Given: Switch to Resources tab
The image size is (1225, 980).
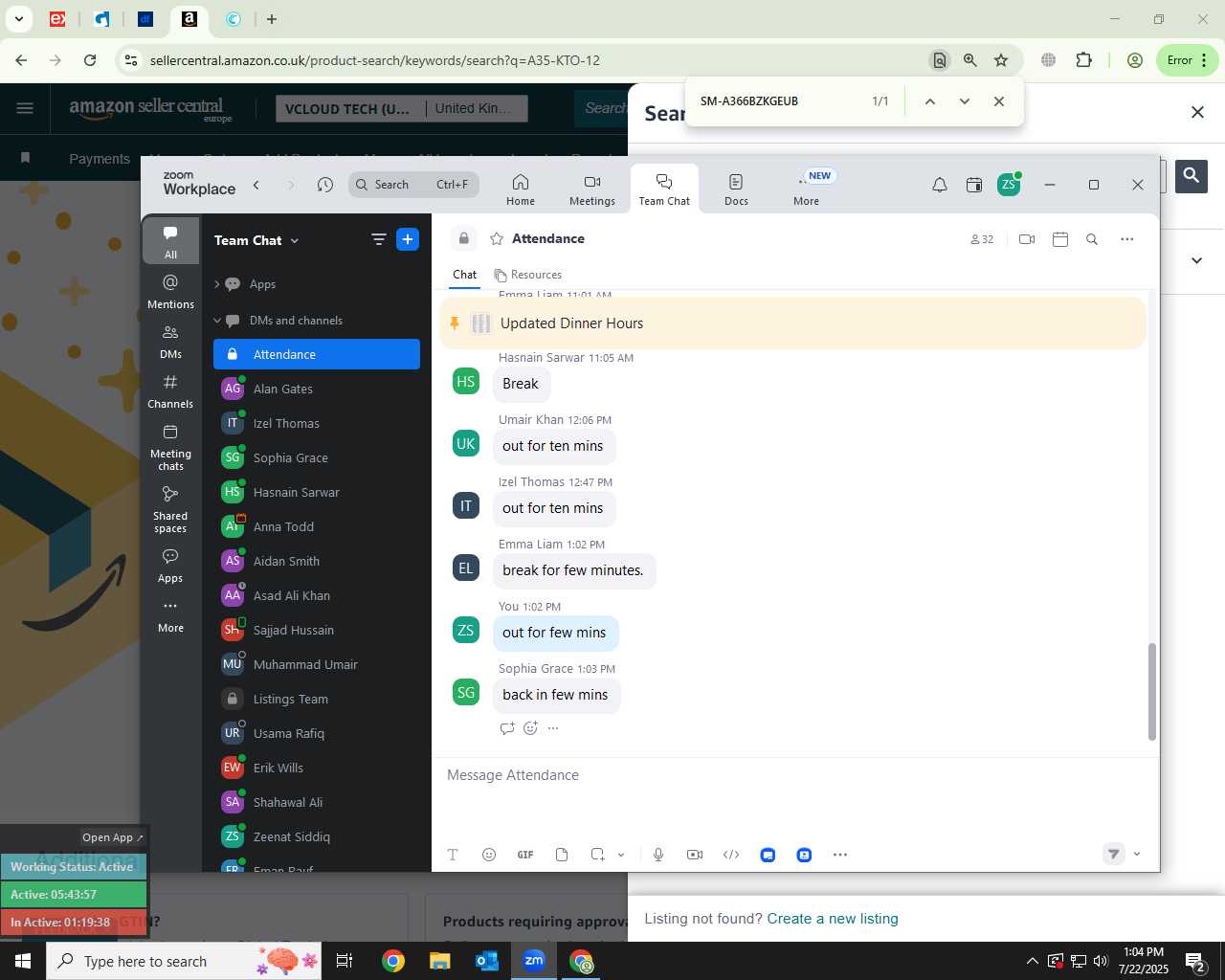Looking at the screenshot, I should coord(528,275).
